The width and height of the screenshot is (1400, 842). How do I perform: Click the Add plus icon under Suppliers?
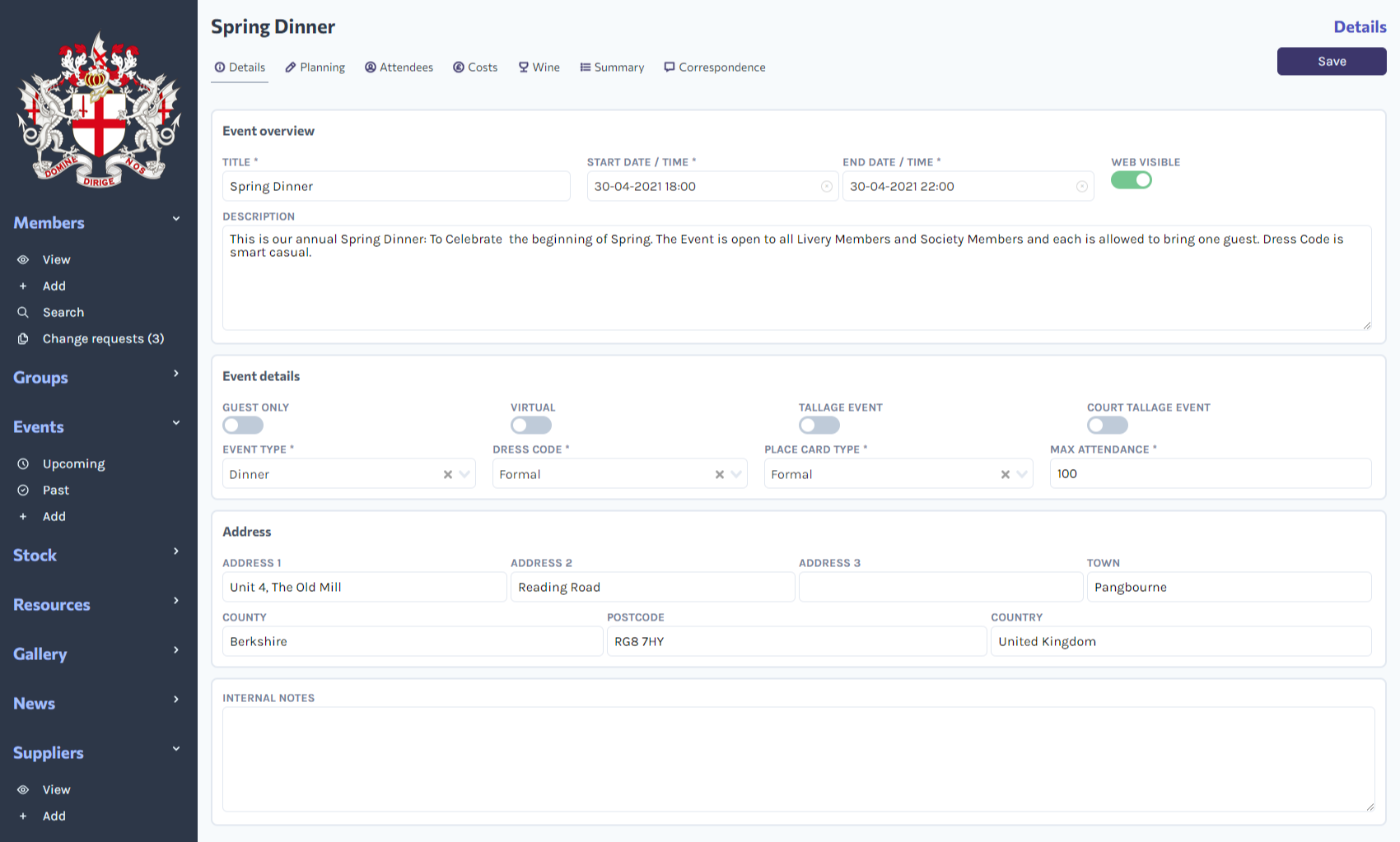(x=23, y=816)
